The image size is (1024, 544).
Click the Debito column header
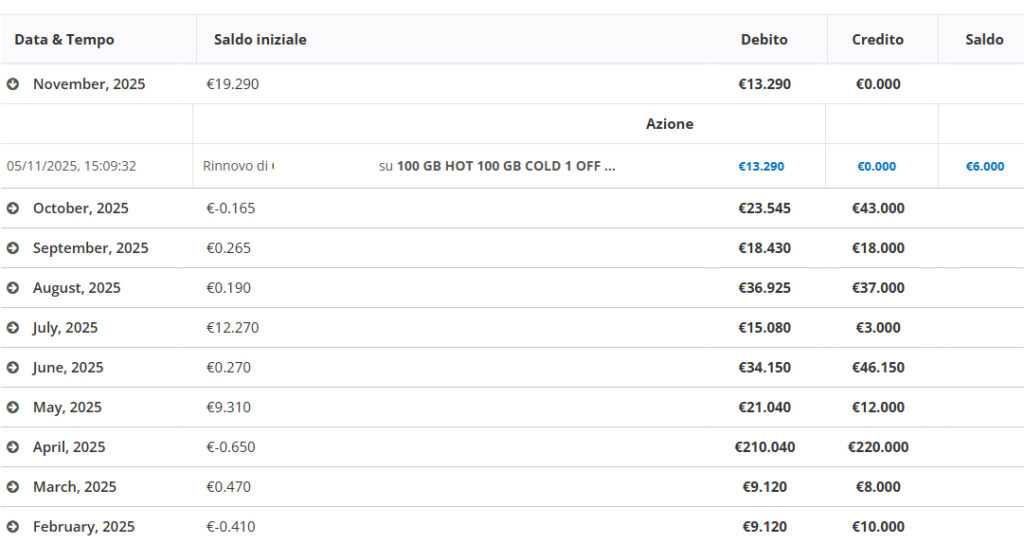pos(764,40)
